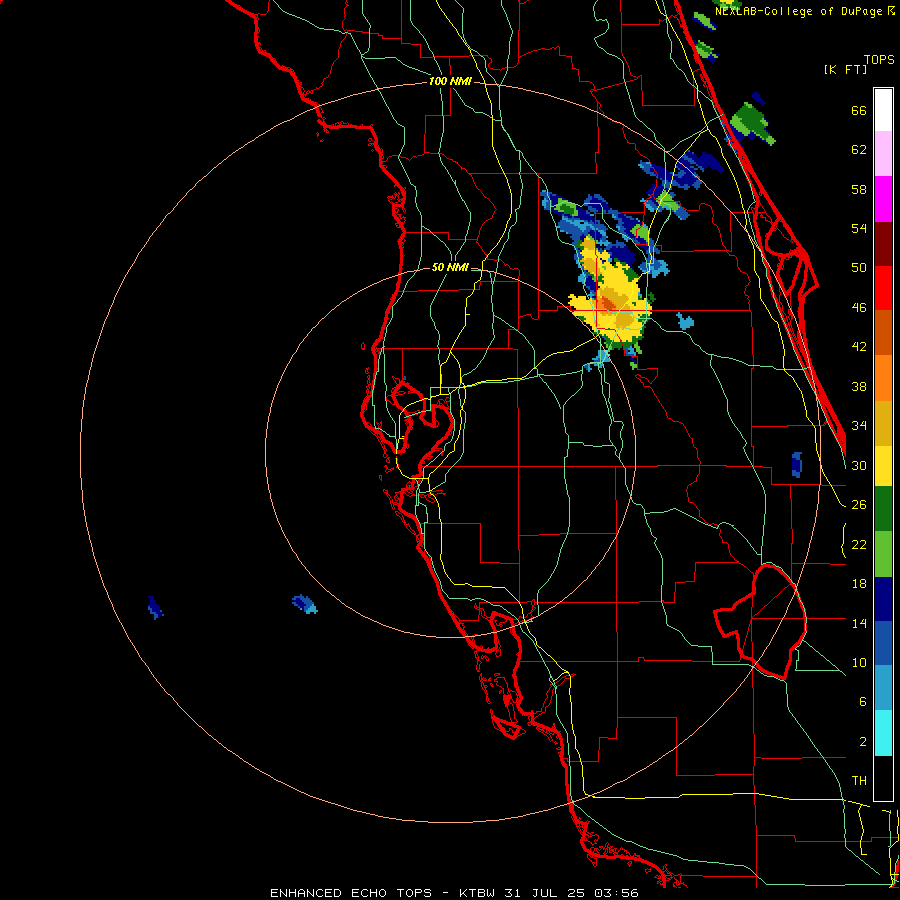Click the '[K FT]' units label

click(845, 69)
